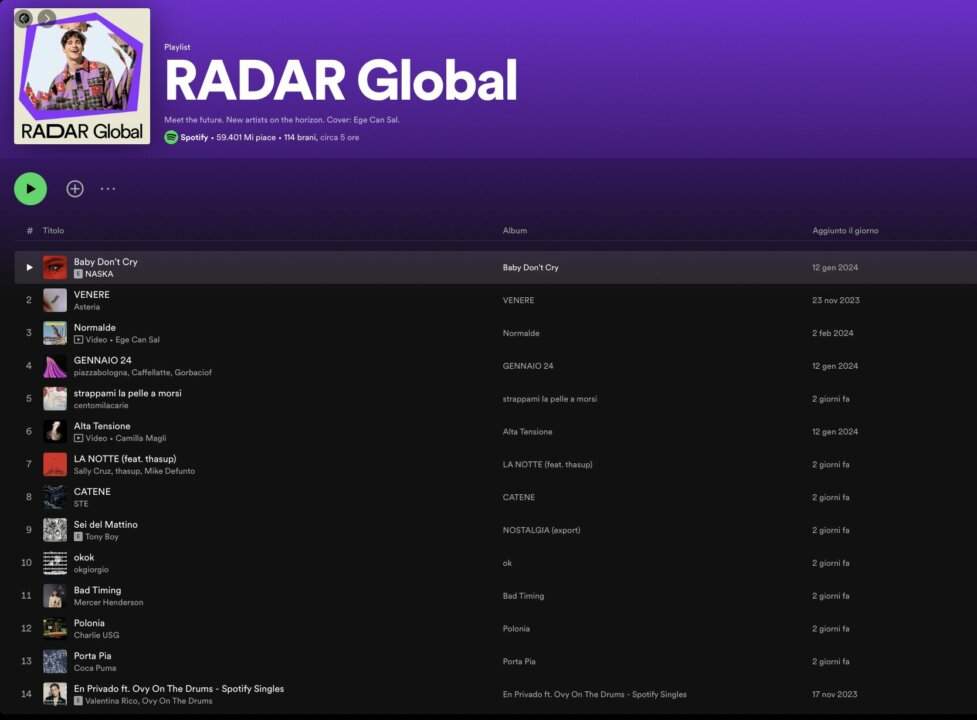Toggle sort order on "Aggiunto il giorno"
This screenshot has height=720, width=977.
pyautogui.click(x=846, y=230)
